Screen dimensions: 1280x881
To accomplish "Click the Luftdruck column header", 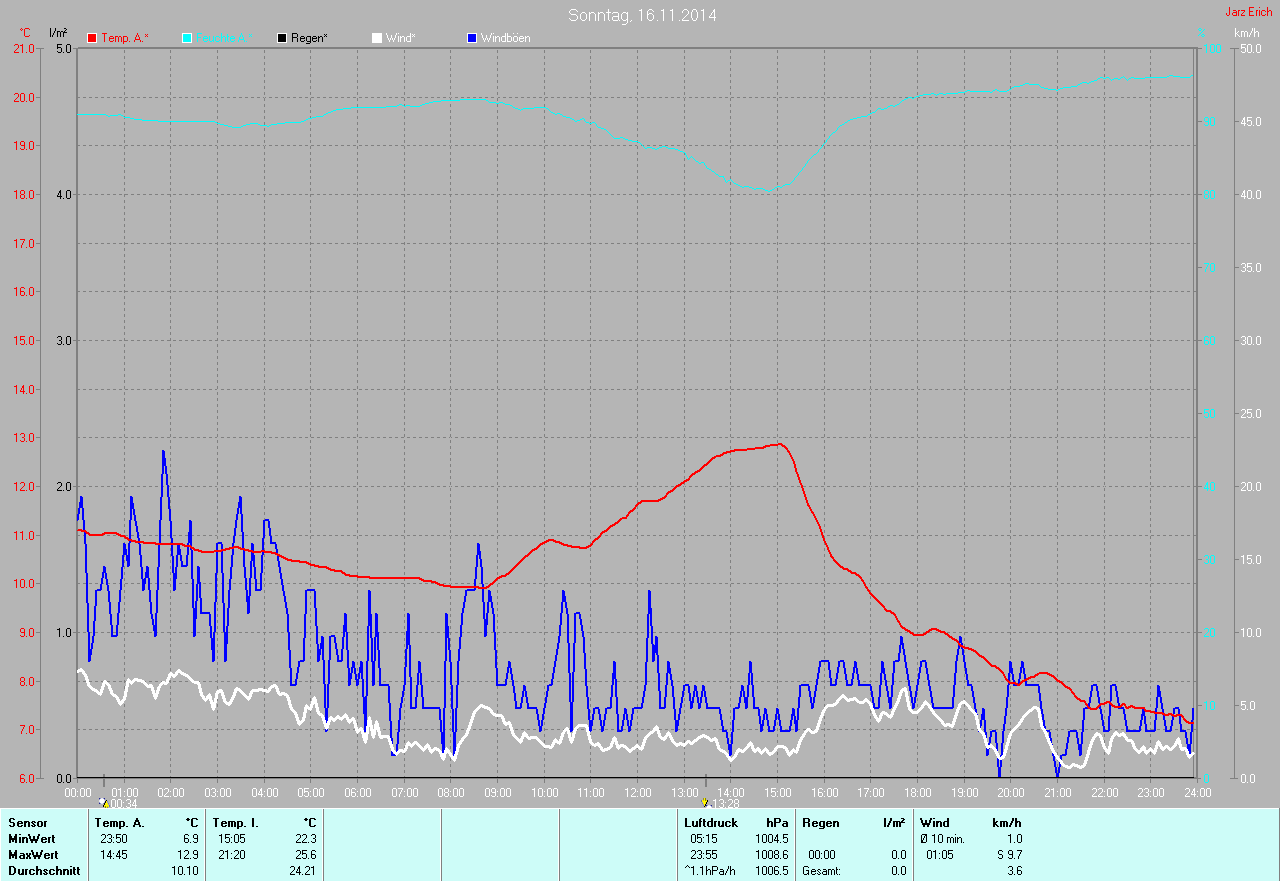I will 711,823.
